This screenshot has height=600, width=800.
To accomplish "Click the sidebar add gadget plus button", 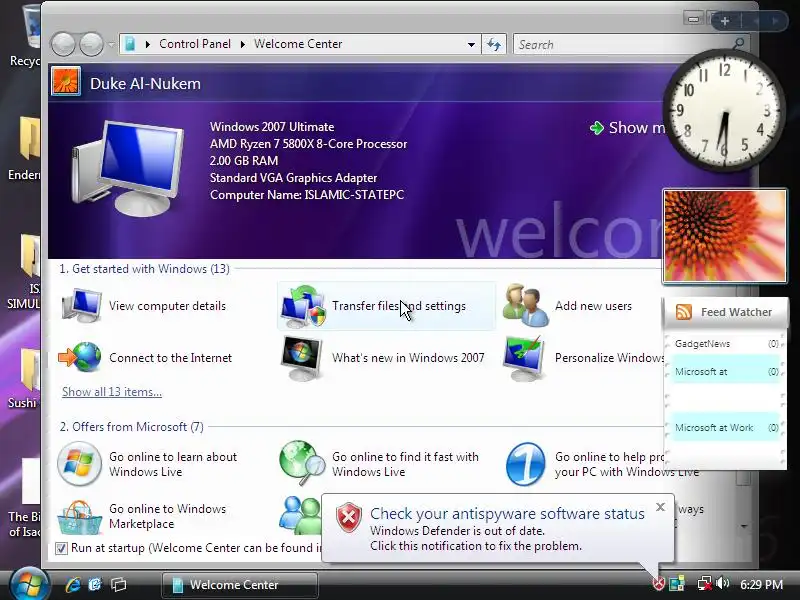I will [x=725, y=21].
